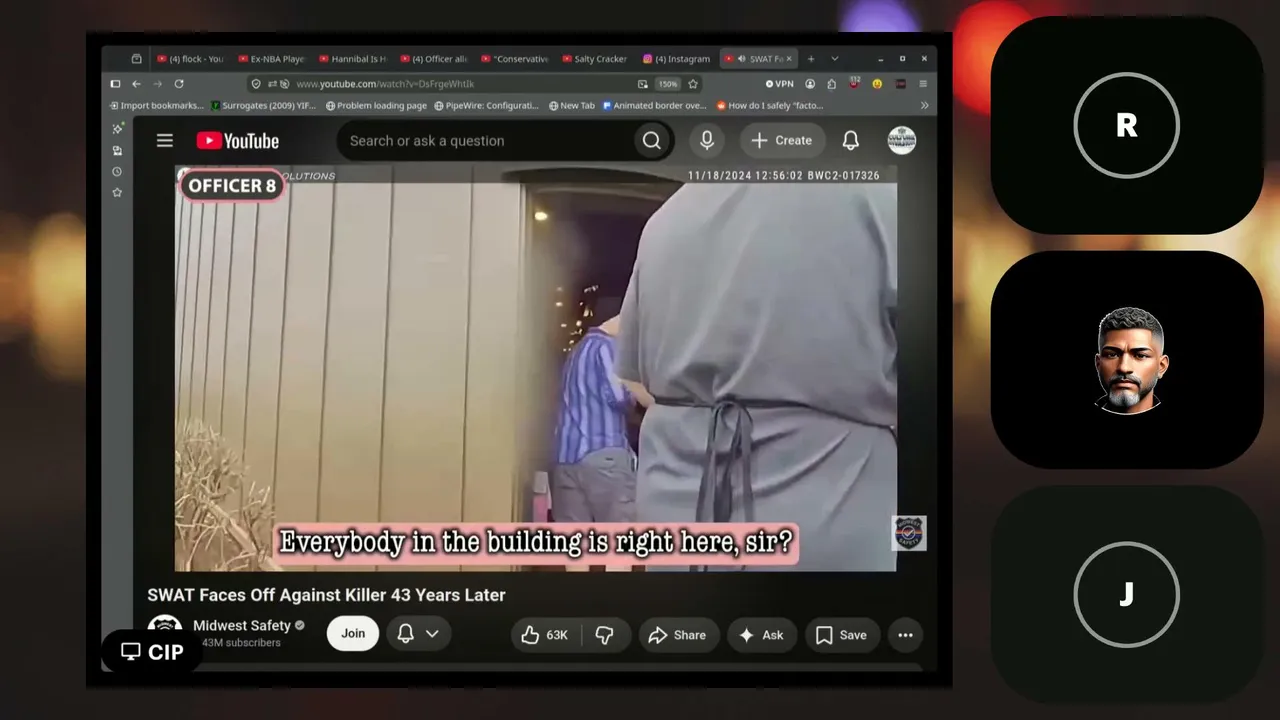This screenshot has width=1280, height=720.
Task: Open the browser application hamburger menu
Action: pos(923,84)
